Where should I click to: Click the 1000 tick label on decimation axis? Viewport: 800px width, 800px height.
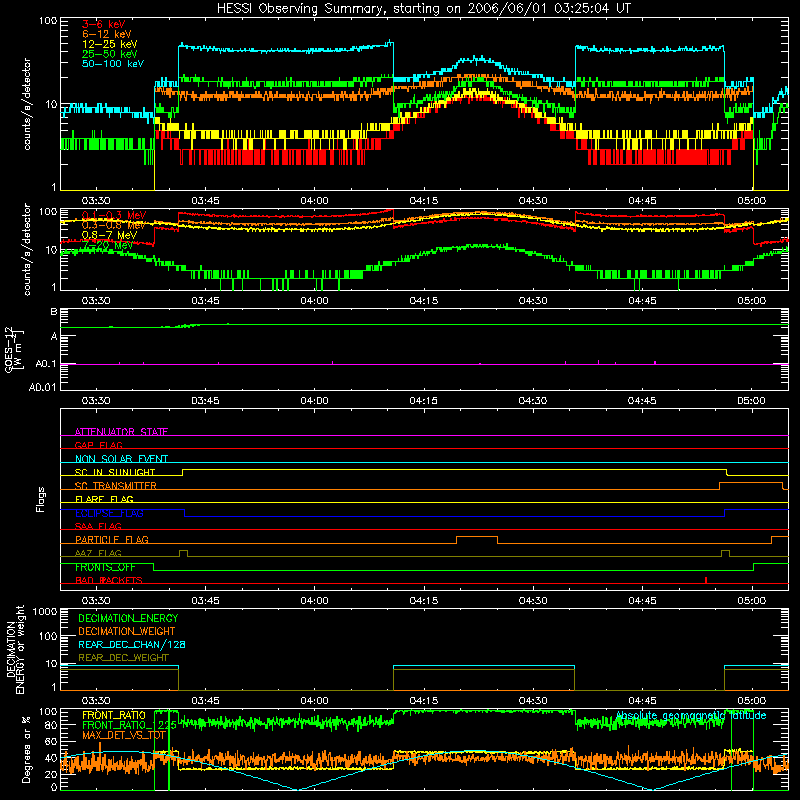[x=45, y=612]
